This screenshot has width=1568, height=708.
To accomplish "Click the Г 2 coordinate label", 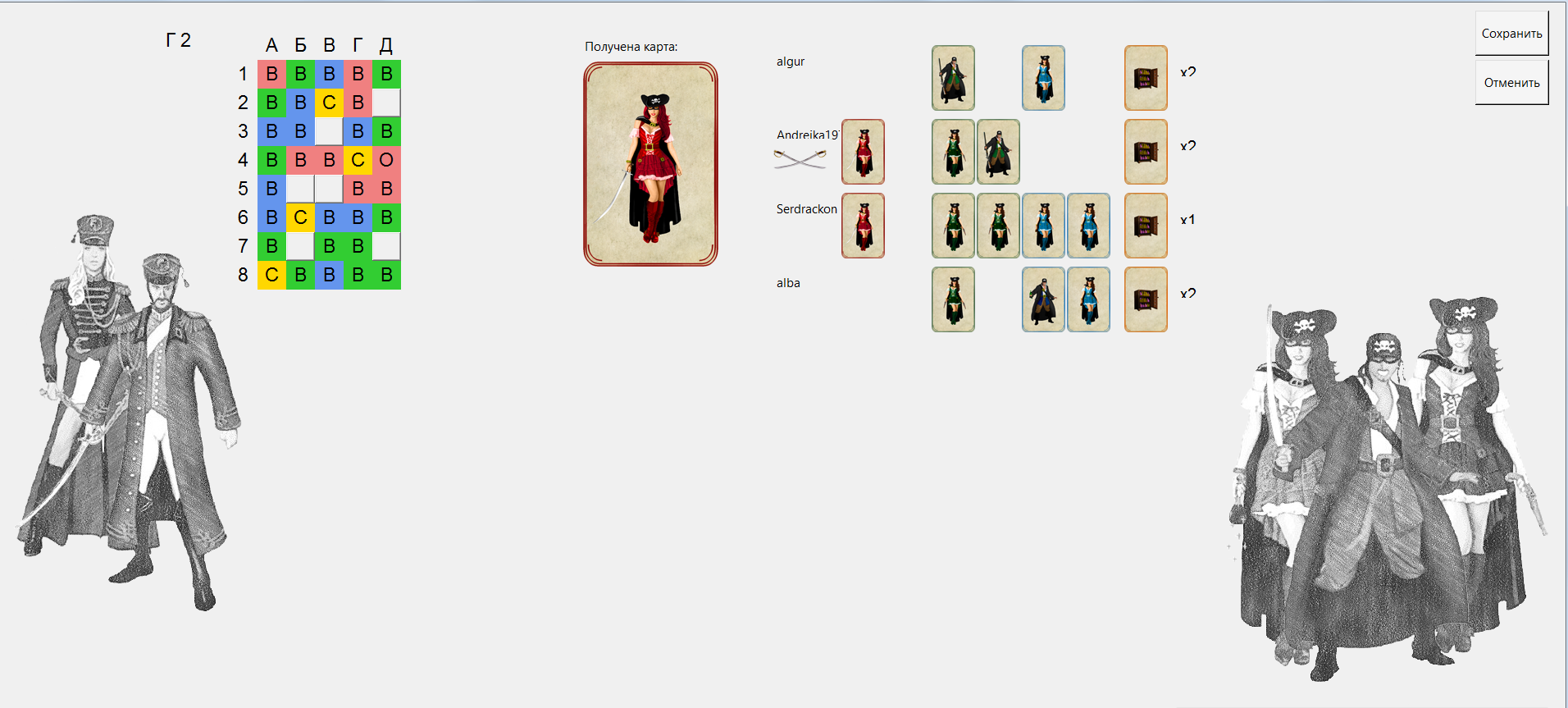I will click(178, 40).
